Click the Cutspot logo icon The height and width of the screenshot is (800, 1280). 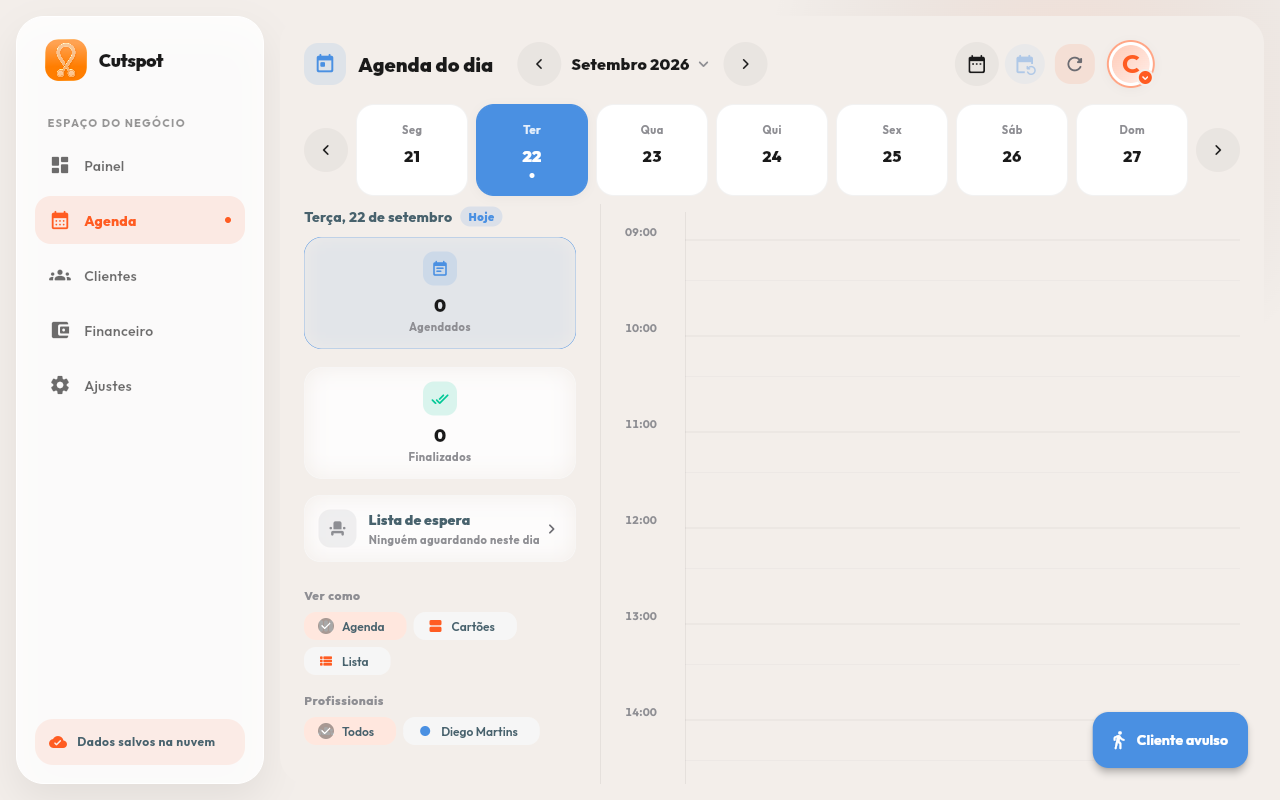click(66, 60)
